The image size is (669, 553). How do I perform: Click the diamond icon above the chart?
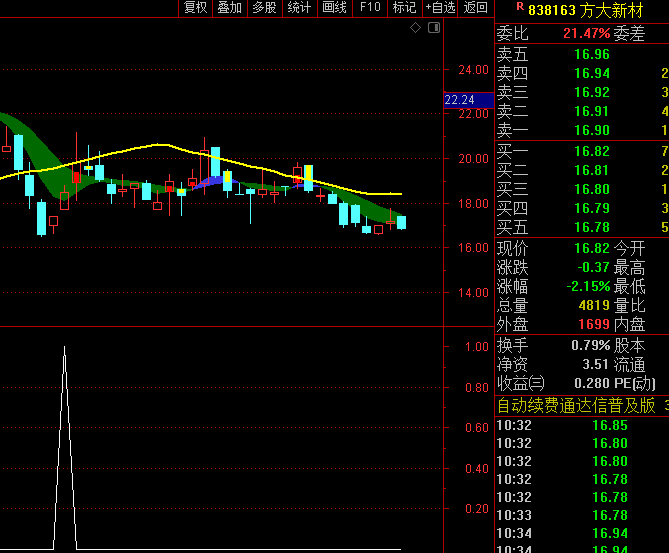415,29
